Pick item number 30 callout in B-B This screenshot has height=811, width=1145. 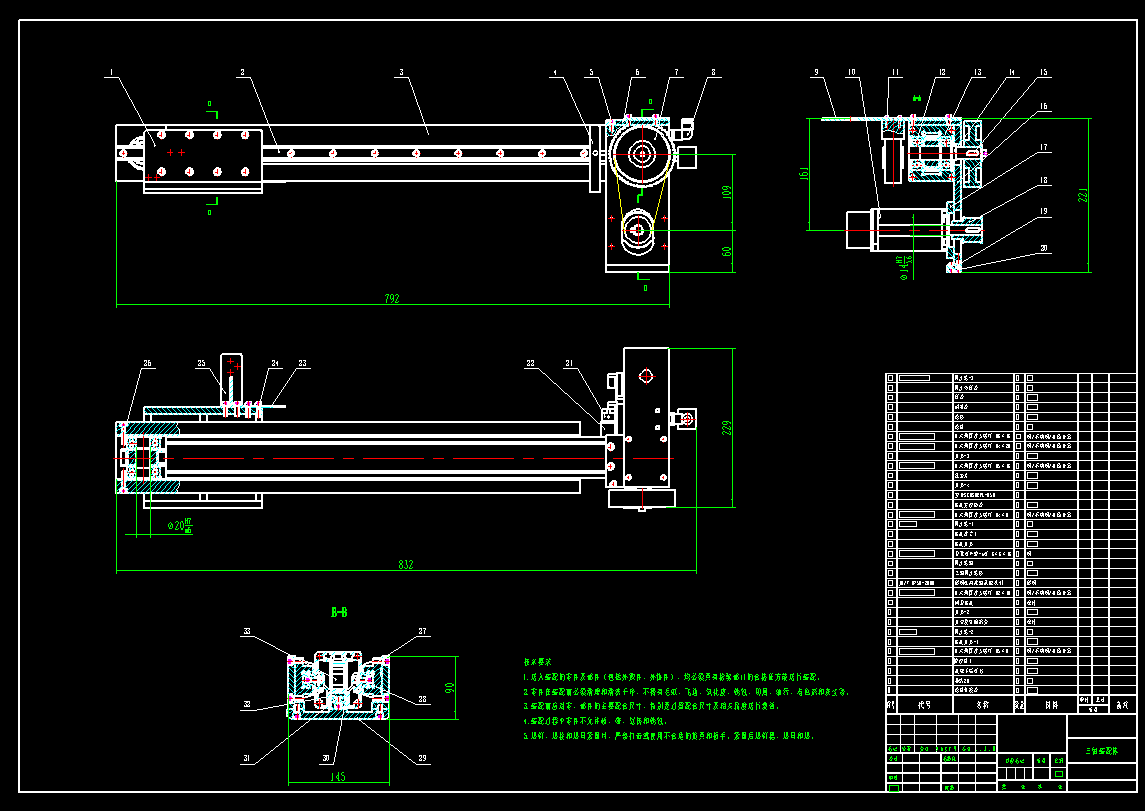(x=326, y=758)
